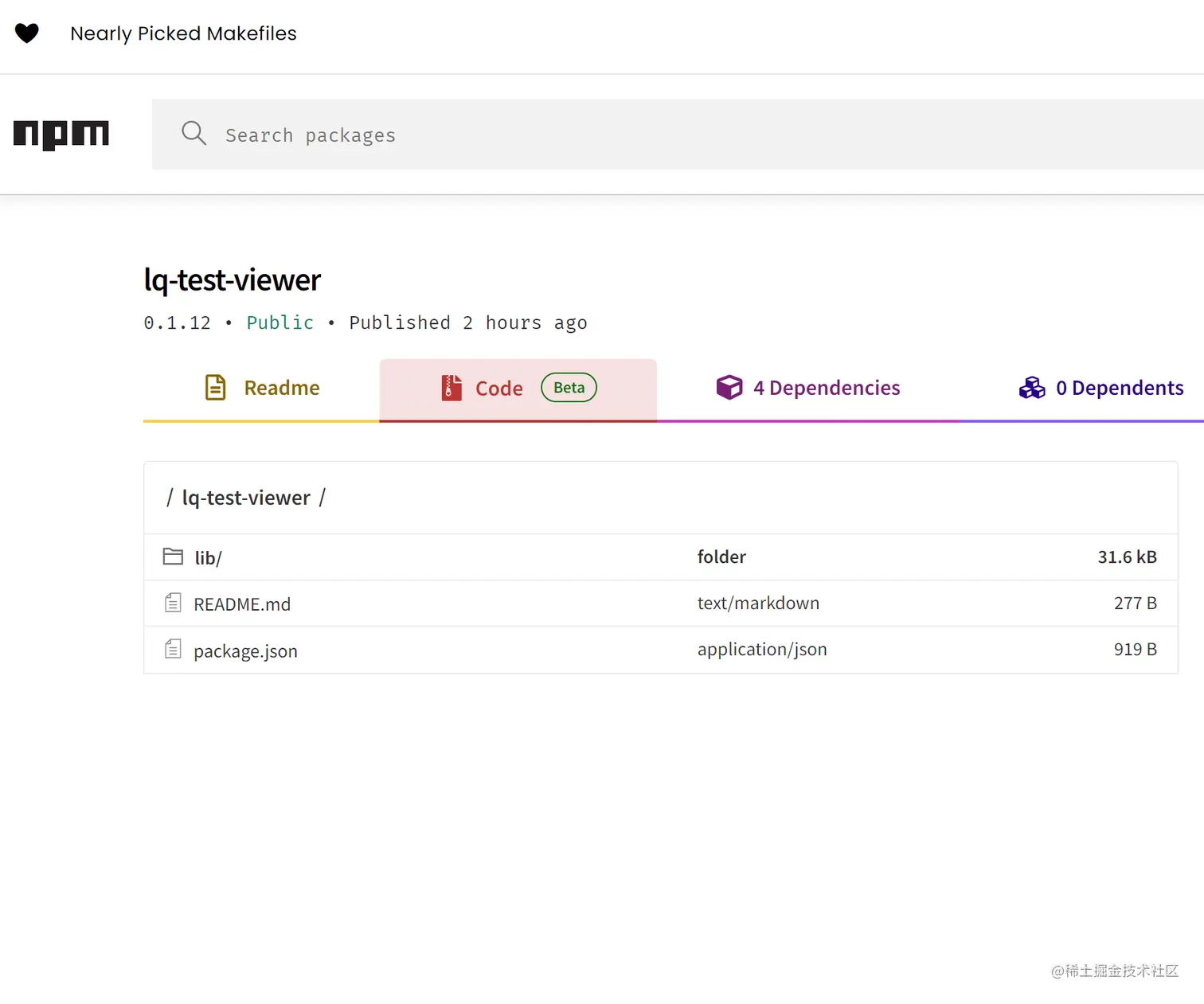
Task: Click the Nearly Picked Makefiles text
Action: tap(183, 33)
